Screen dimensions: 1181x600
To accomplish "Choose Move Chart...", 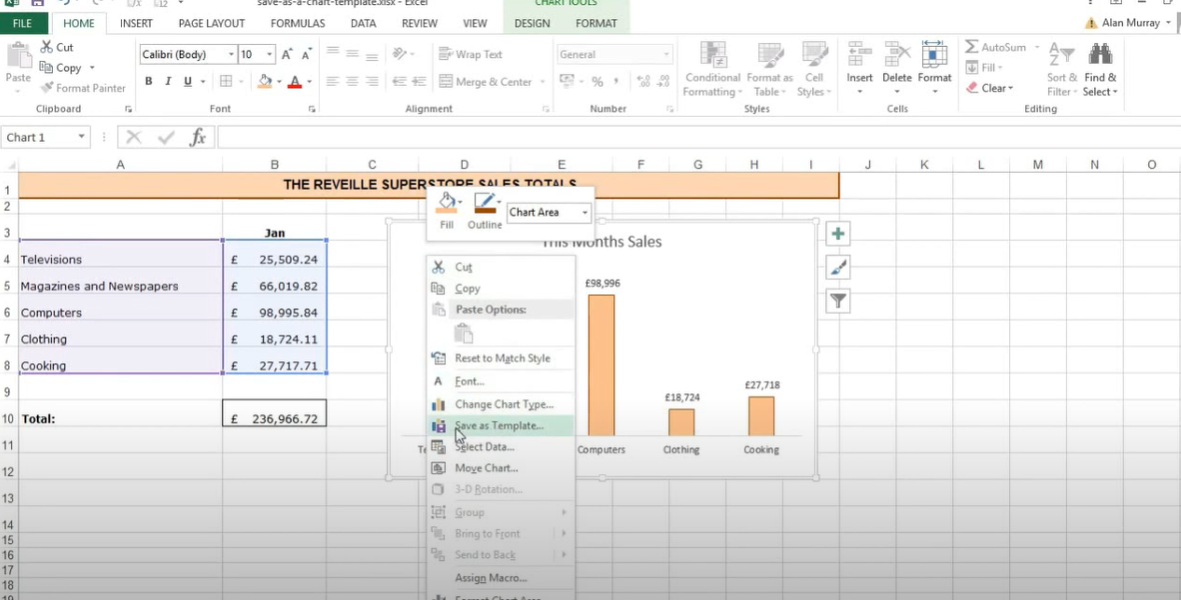I will click(500, 468).
